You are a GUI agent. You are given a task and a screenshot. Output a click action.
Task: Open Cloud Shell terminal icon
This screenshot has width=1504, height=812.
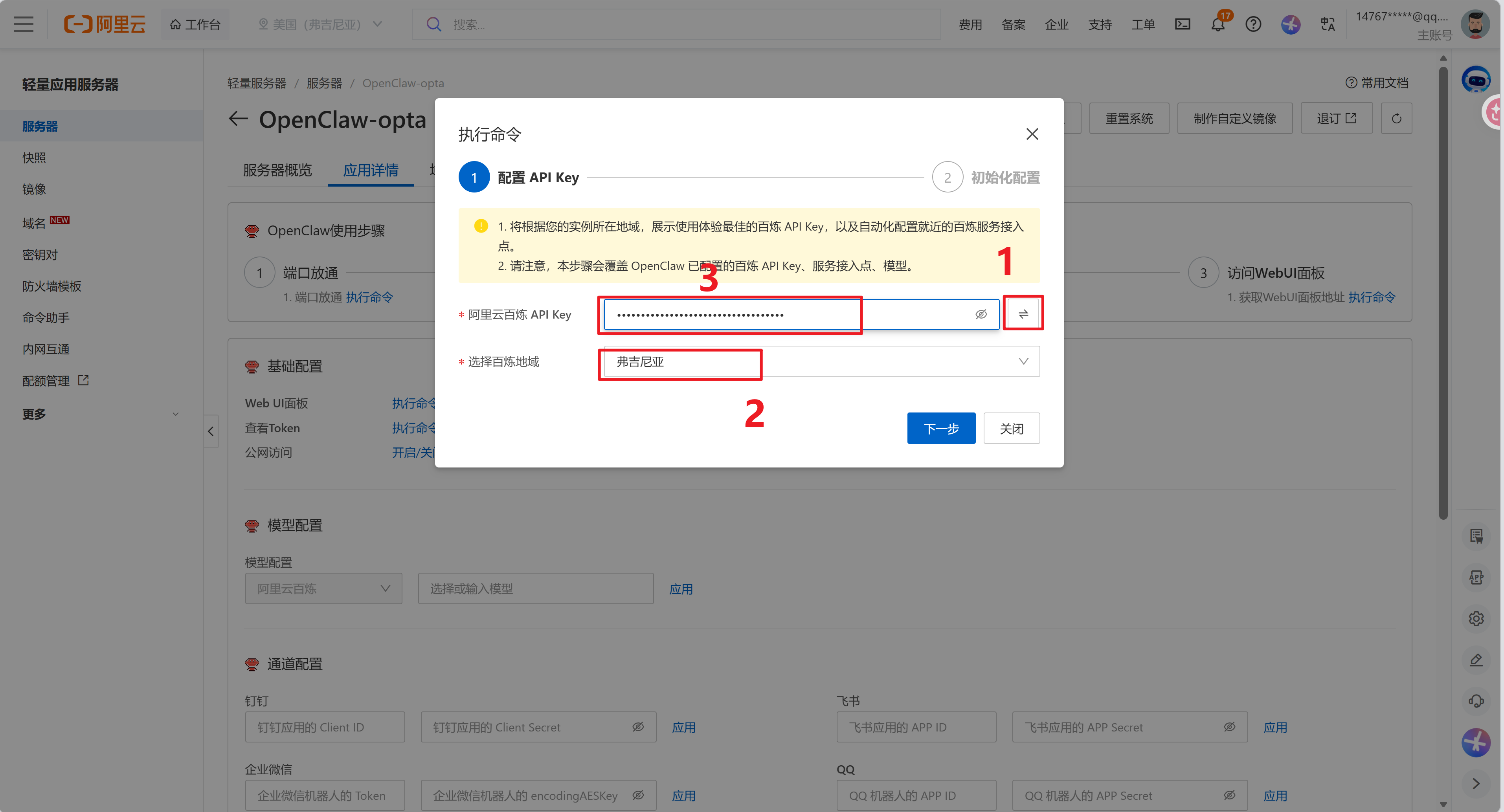(x=1182, y=24)
